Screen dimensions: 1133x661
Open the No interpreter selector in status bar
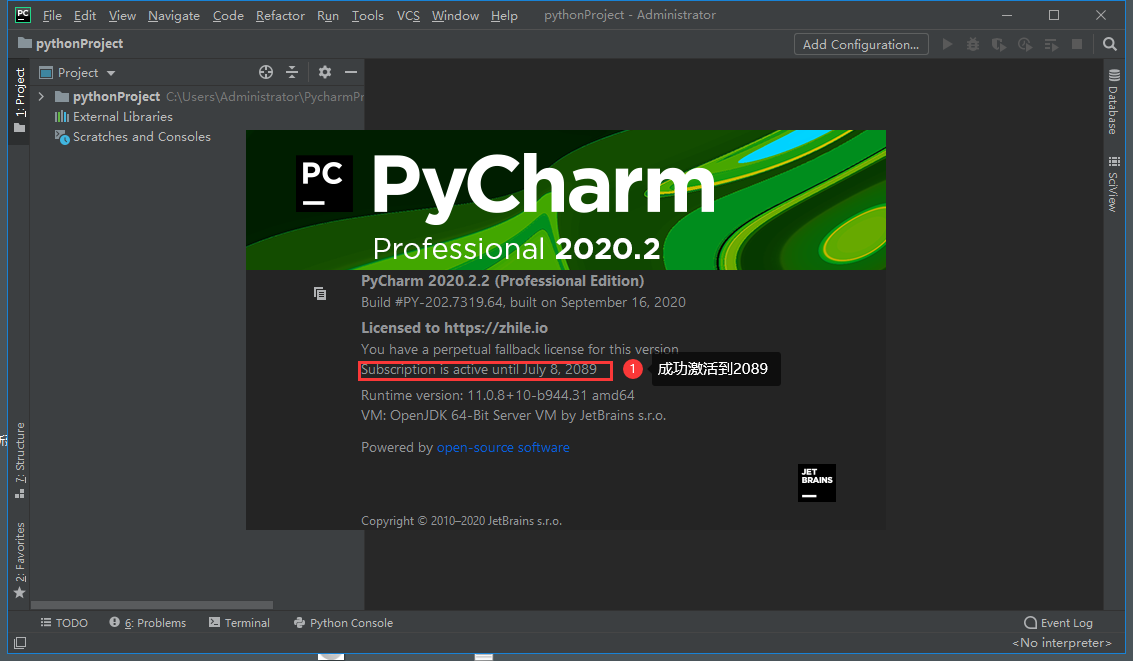coord(1061,643)
